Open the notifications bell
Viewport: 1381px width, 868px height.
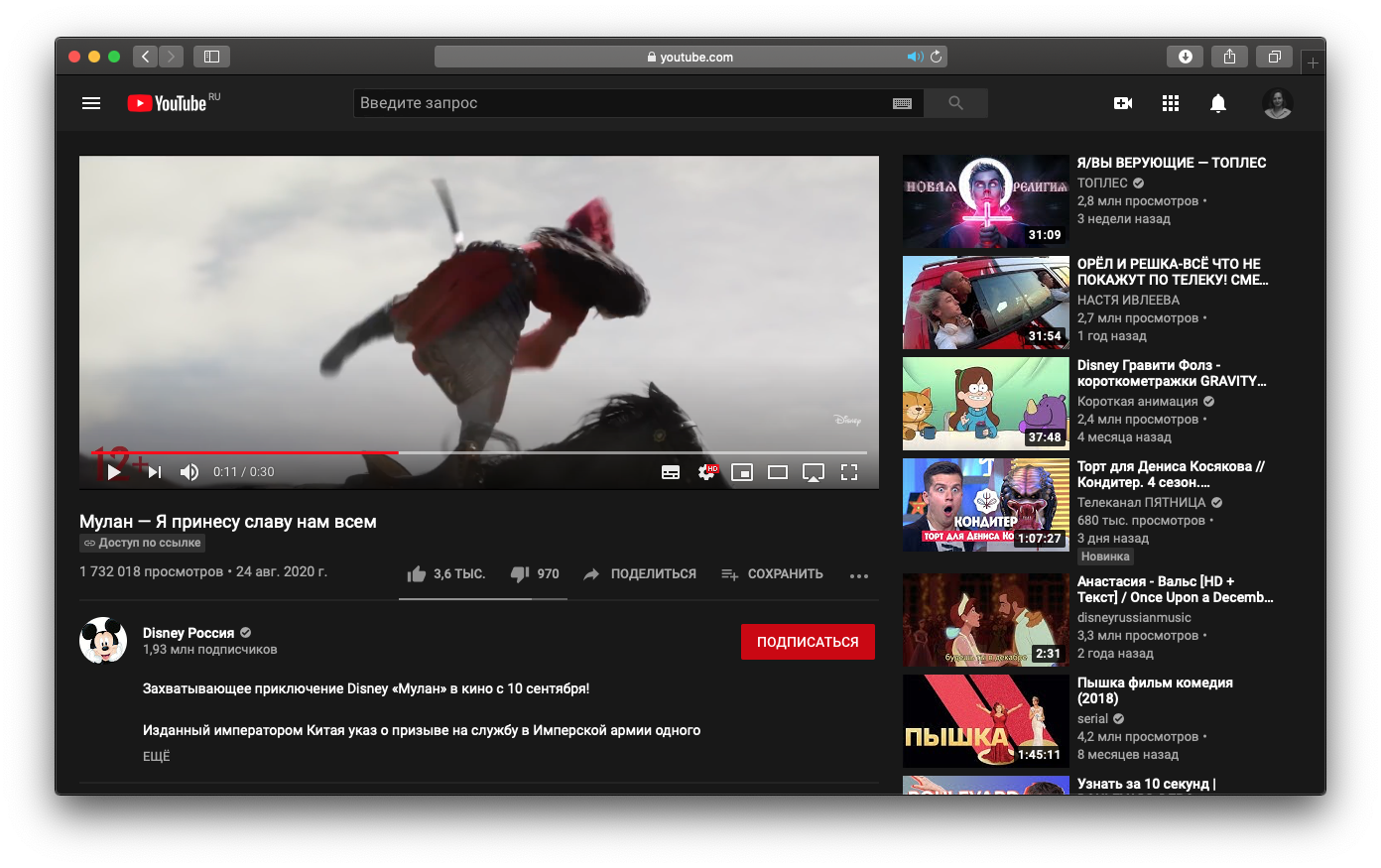(1218, 103)
